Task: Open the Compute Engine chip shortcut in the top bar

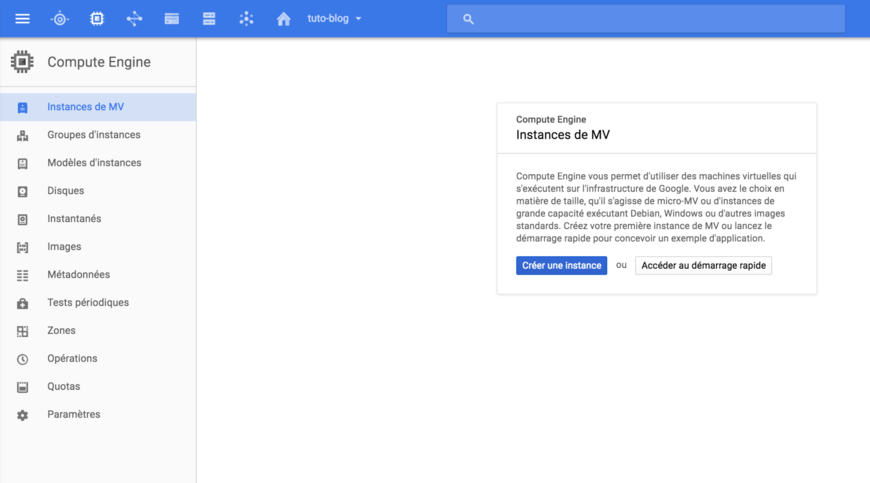Action: click(x=97, y=19)
